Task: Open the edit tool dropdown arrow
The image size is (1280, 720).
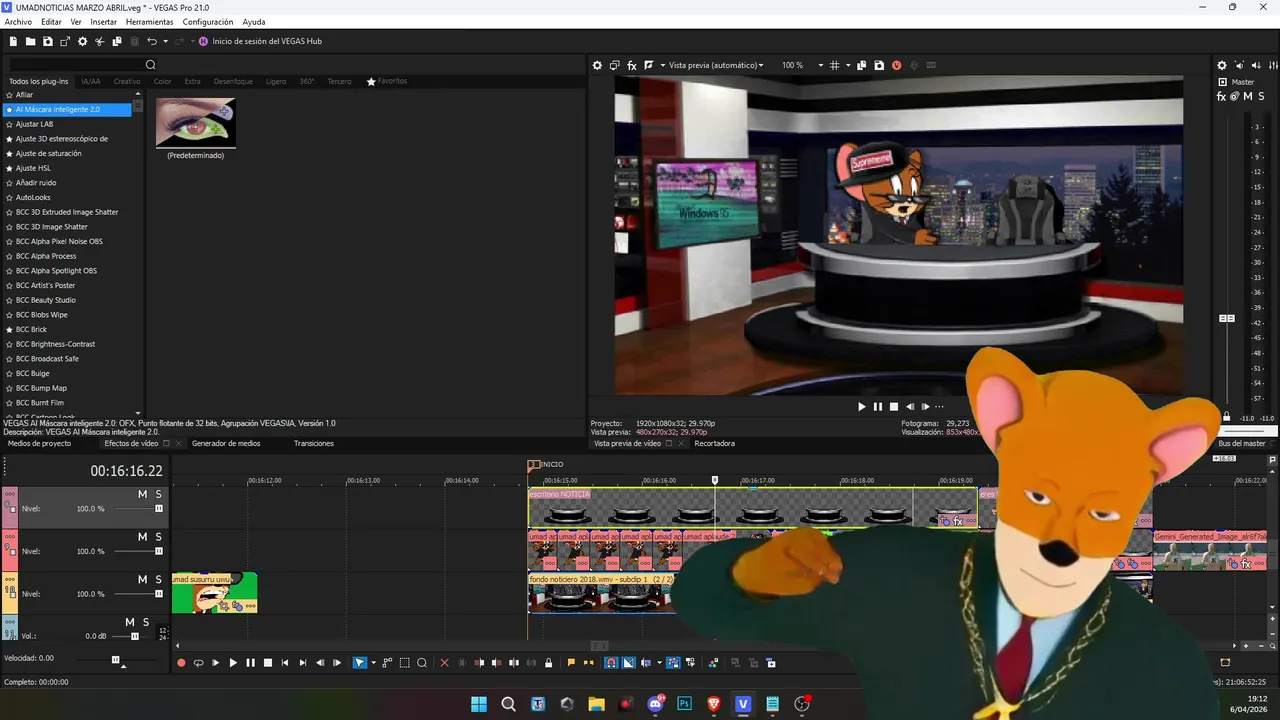Action: (373, 663)
